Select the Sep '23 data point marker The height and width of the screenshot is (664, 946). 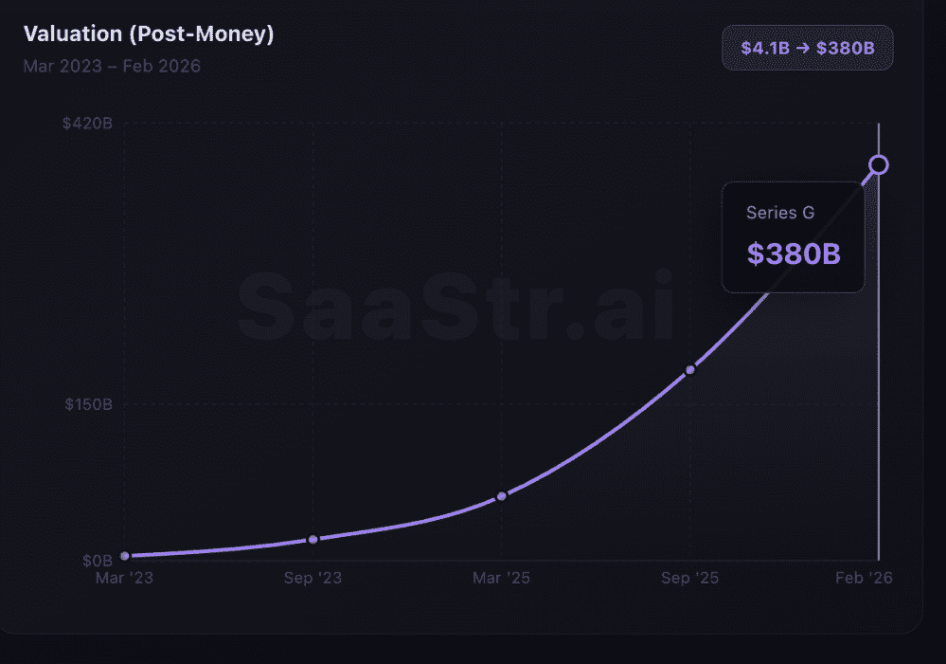pyautogui.click(x=313, y=539)
